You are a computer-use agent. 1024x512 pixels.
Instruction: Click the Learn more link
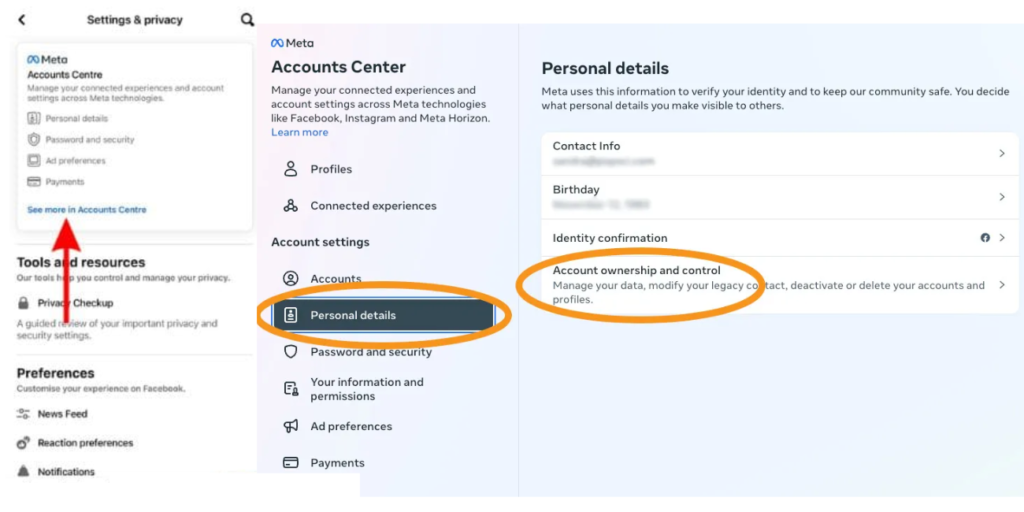[299, 132]
